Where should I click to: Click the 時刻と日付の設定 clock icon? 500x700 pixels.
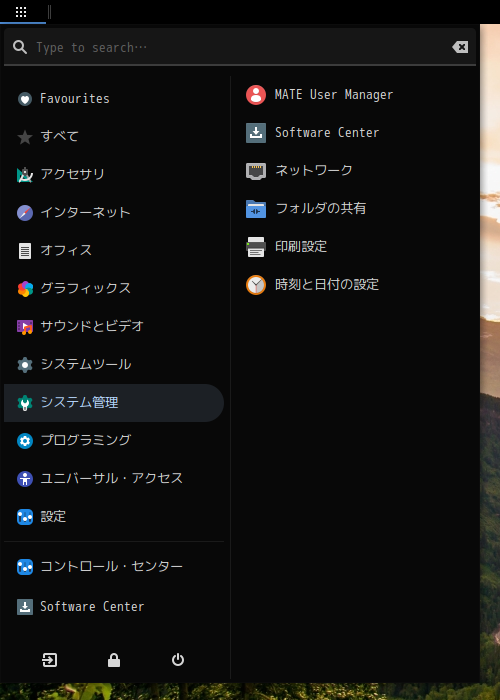tap(256, 285)
